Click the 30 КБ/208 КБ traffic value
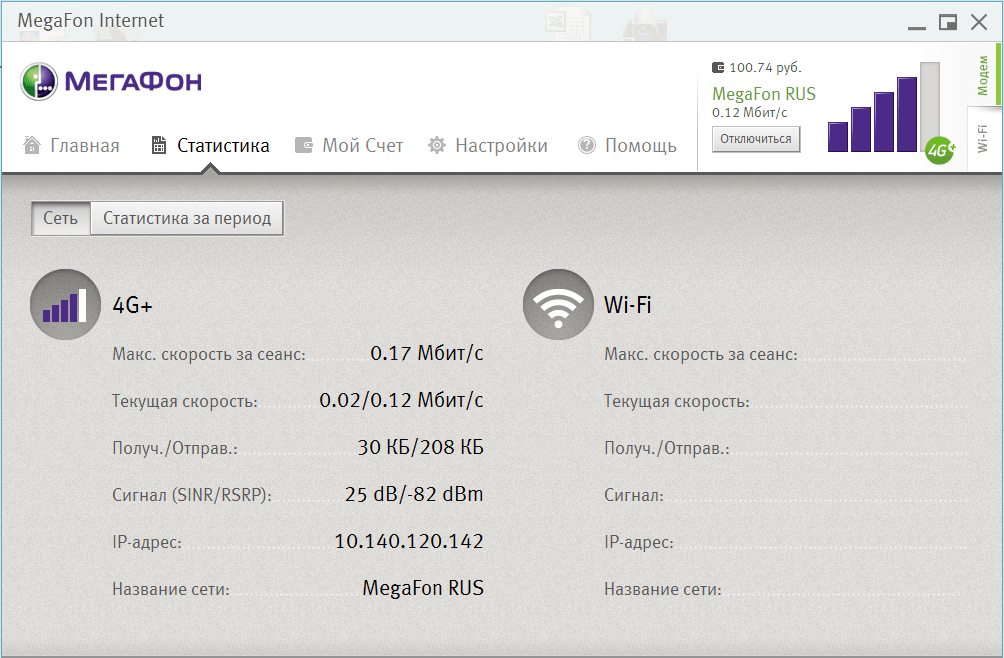Image resolution: width=1004 pixels, height=658 pixels. click(x=421, y=447)
